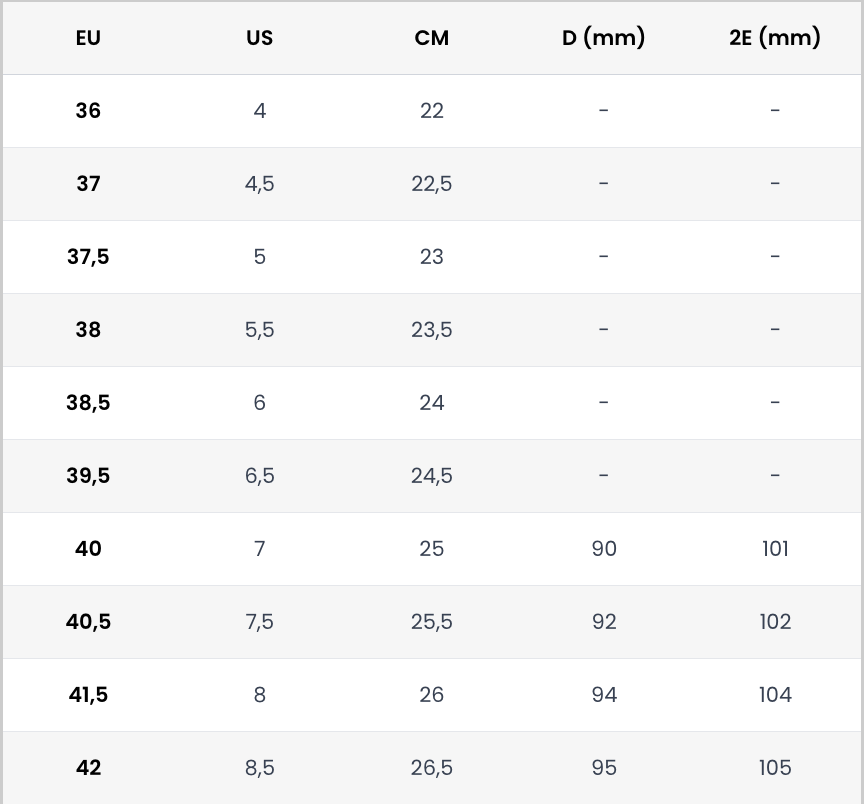
Task: Click the 26,5 CM value
Action: pos(432,768)
